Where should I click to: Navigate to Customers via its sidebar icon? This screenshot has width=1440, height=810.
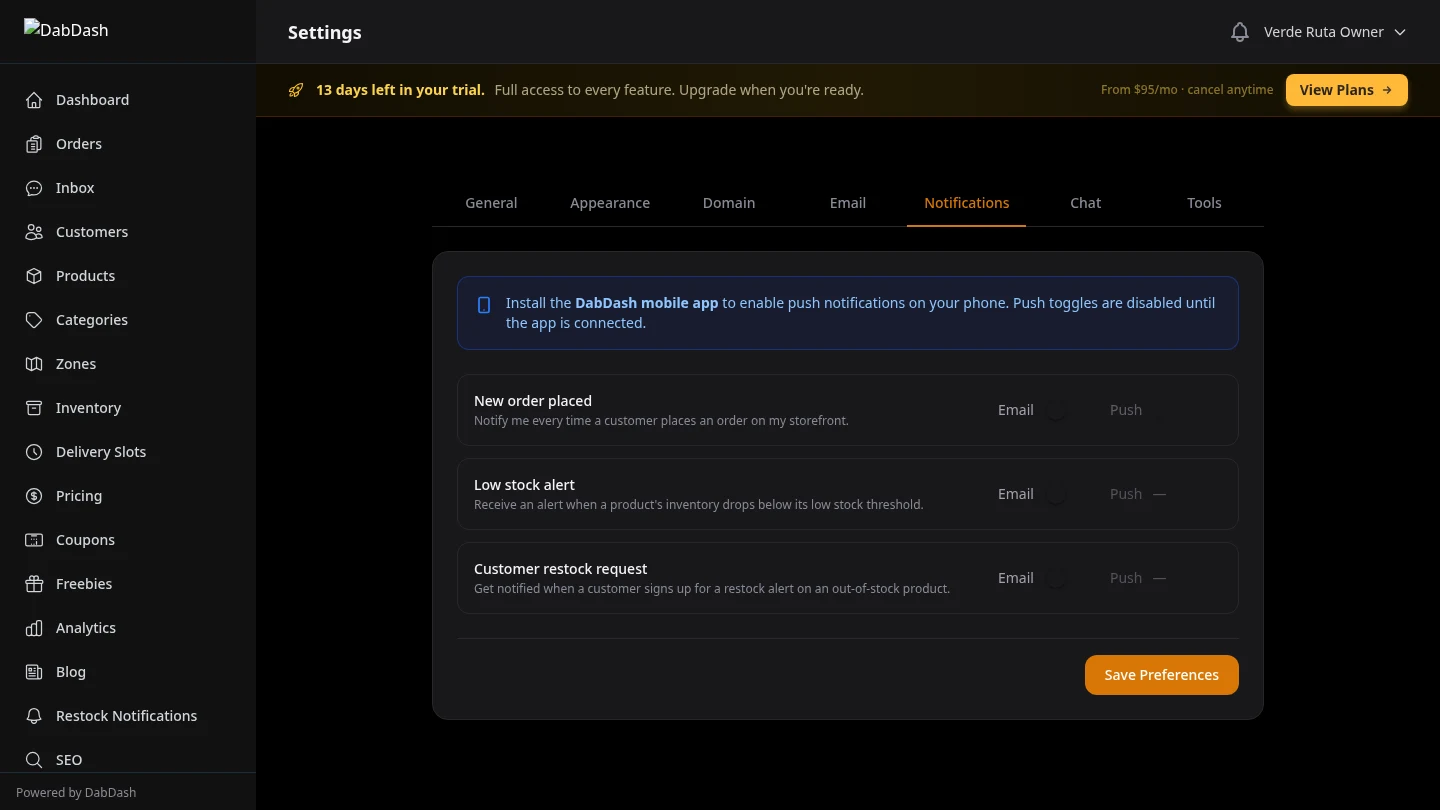coord(33,231)
